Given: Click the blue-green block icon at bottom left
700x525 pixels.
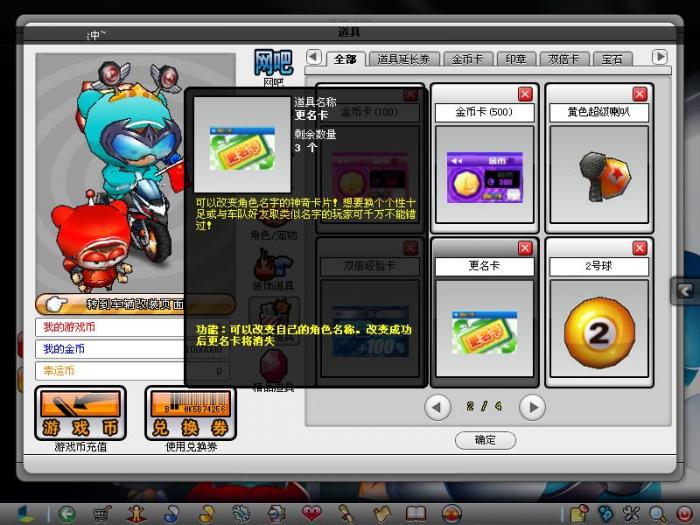Looking at the screenshot, I should pyautogui.click(x=25, y=514).
